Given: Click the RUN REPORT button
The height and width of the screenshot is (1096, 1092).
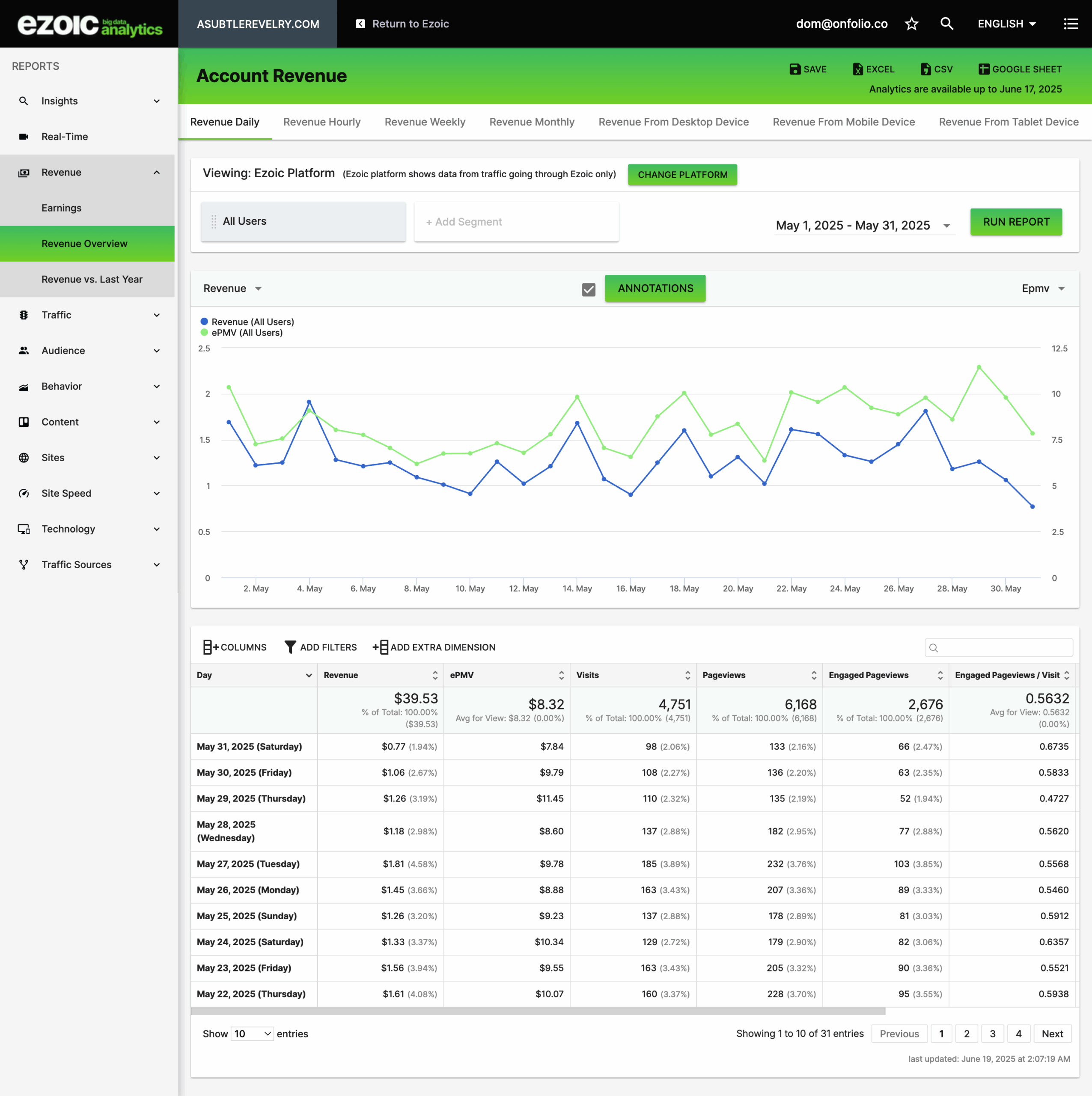Looking at the screenshot, I should [x=1016, y=222].
